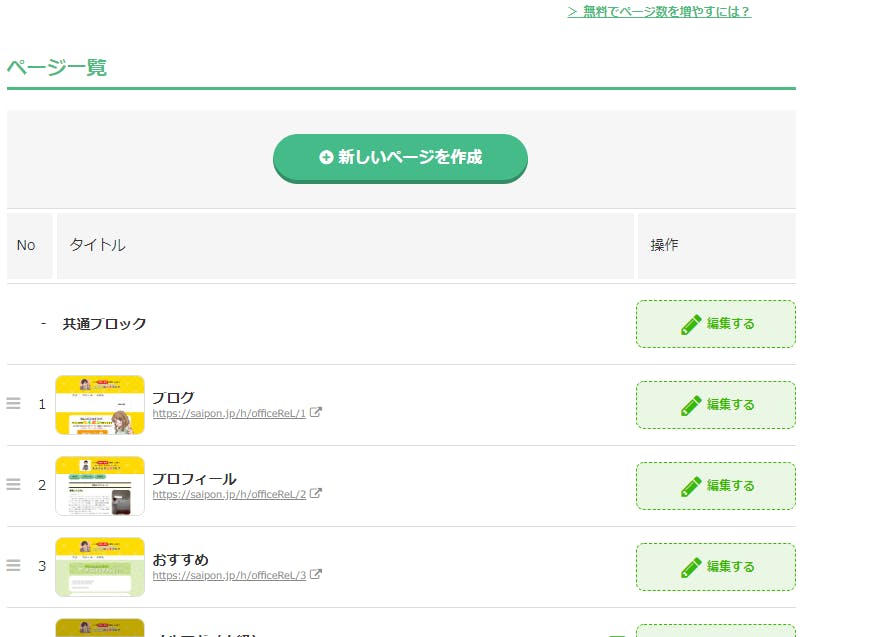This screenshot has height=637, width=895.
Task: Click the タイトル column header
Action: pos(97,245)
